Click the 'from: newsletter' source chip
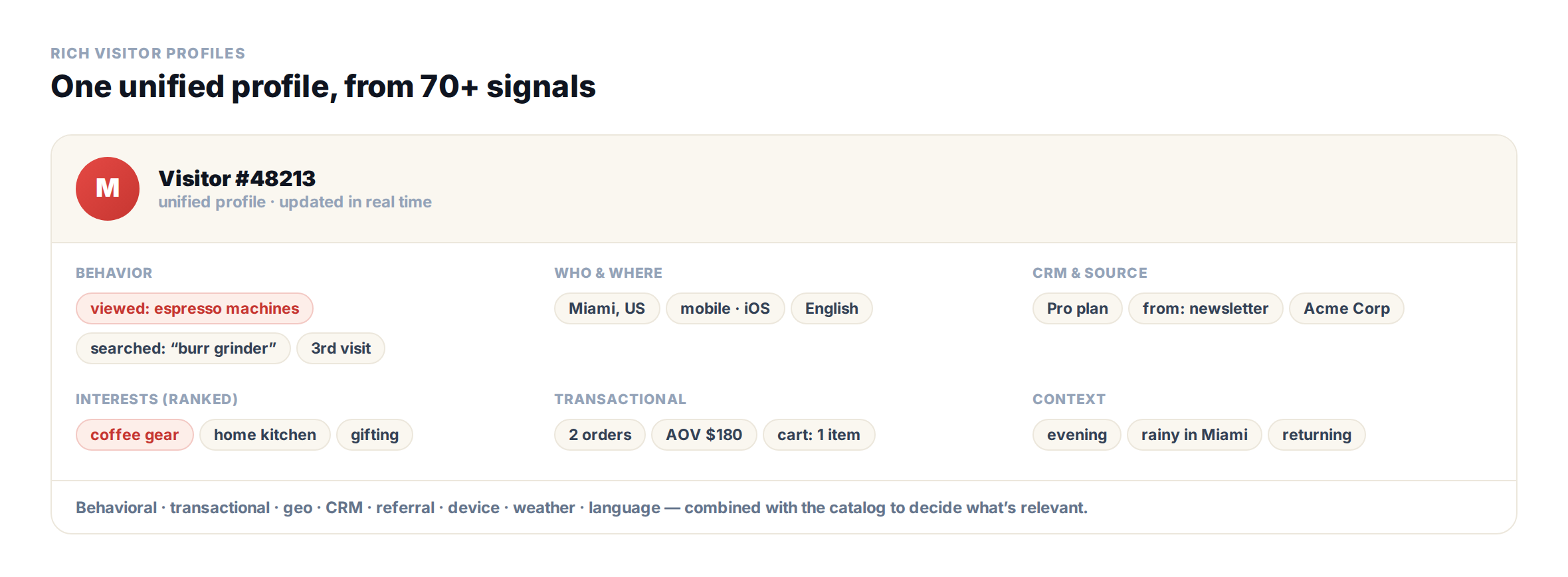This screenshot has height=577, width=1568. click(1206, 308)
